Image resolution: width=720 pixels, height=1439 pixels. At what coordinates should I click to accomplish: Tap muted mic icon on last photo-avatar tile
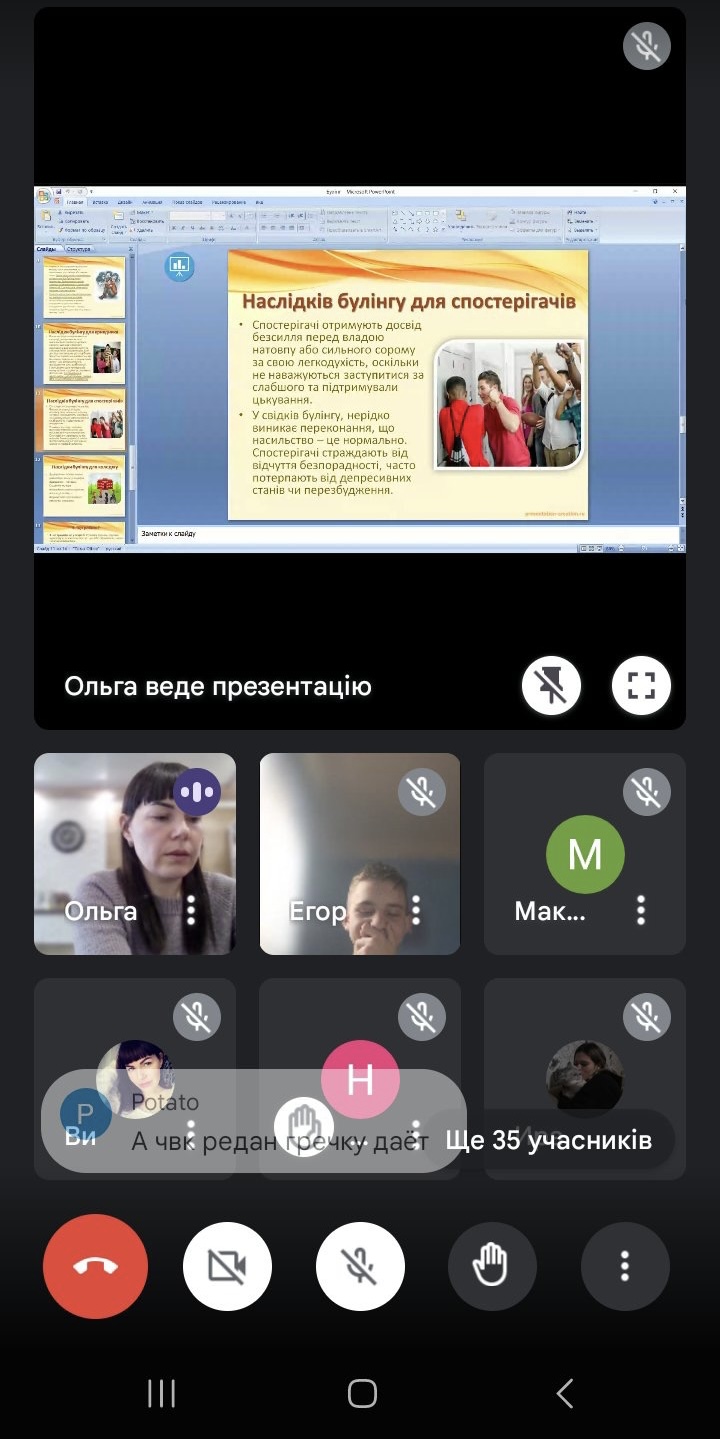tap(646, 1017)
